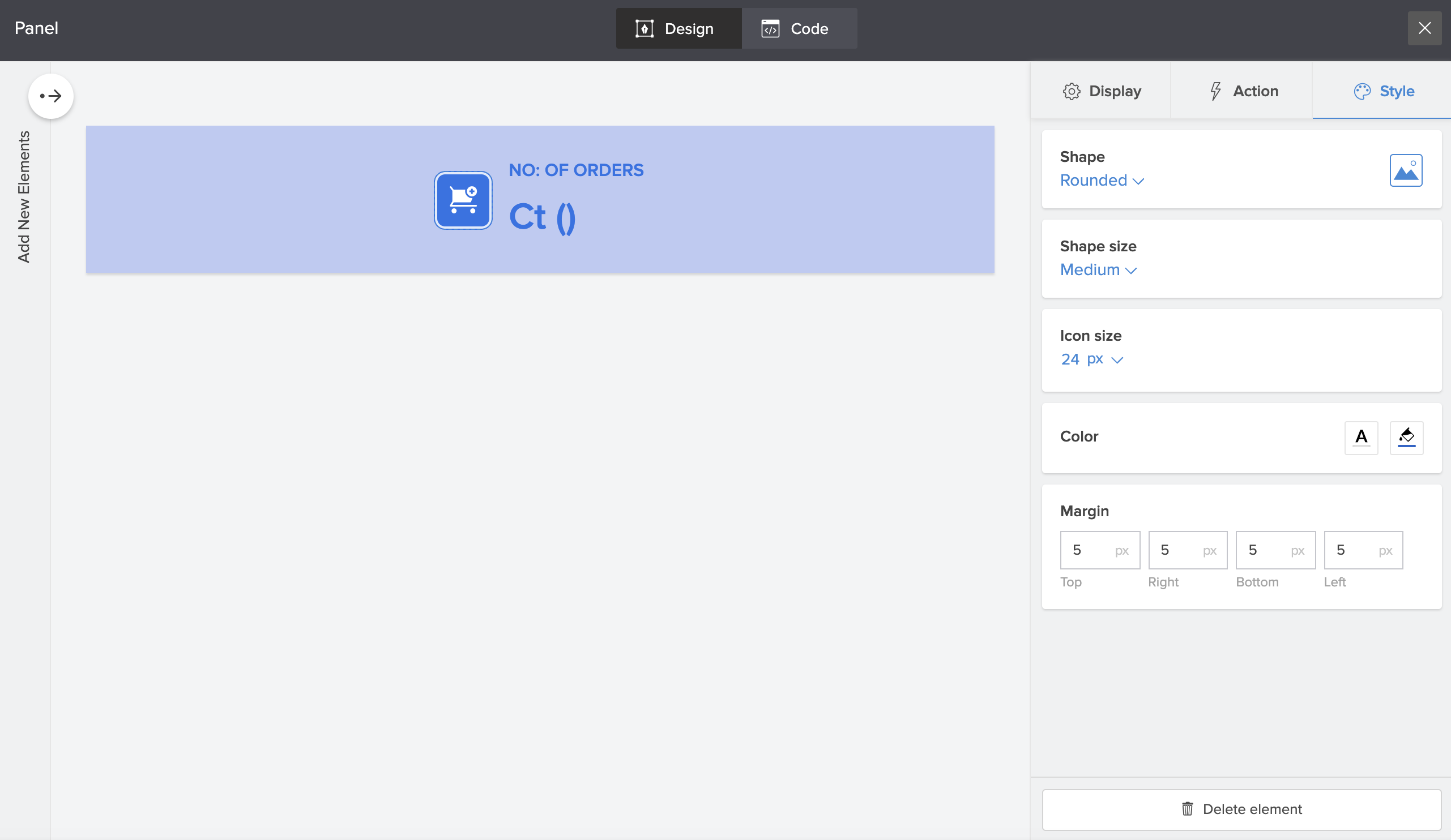
Task: Select the NO: OF ORDERS label text
Action: (x=576, y=170)
